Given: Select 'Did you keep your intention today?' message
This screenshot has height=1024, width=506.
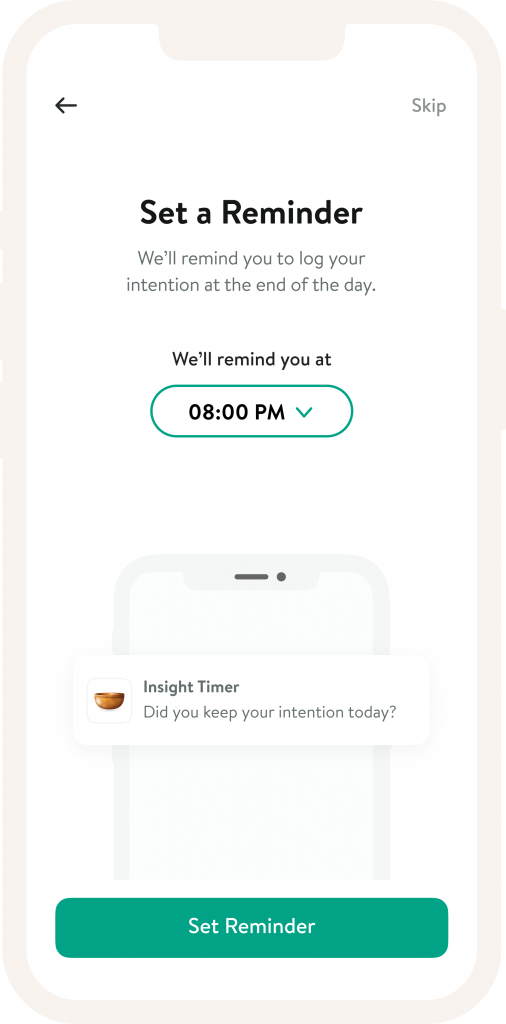Looking at the screenshot, I should [270, 712].
